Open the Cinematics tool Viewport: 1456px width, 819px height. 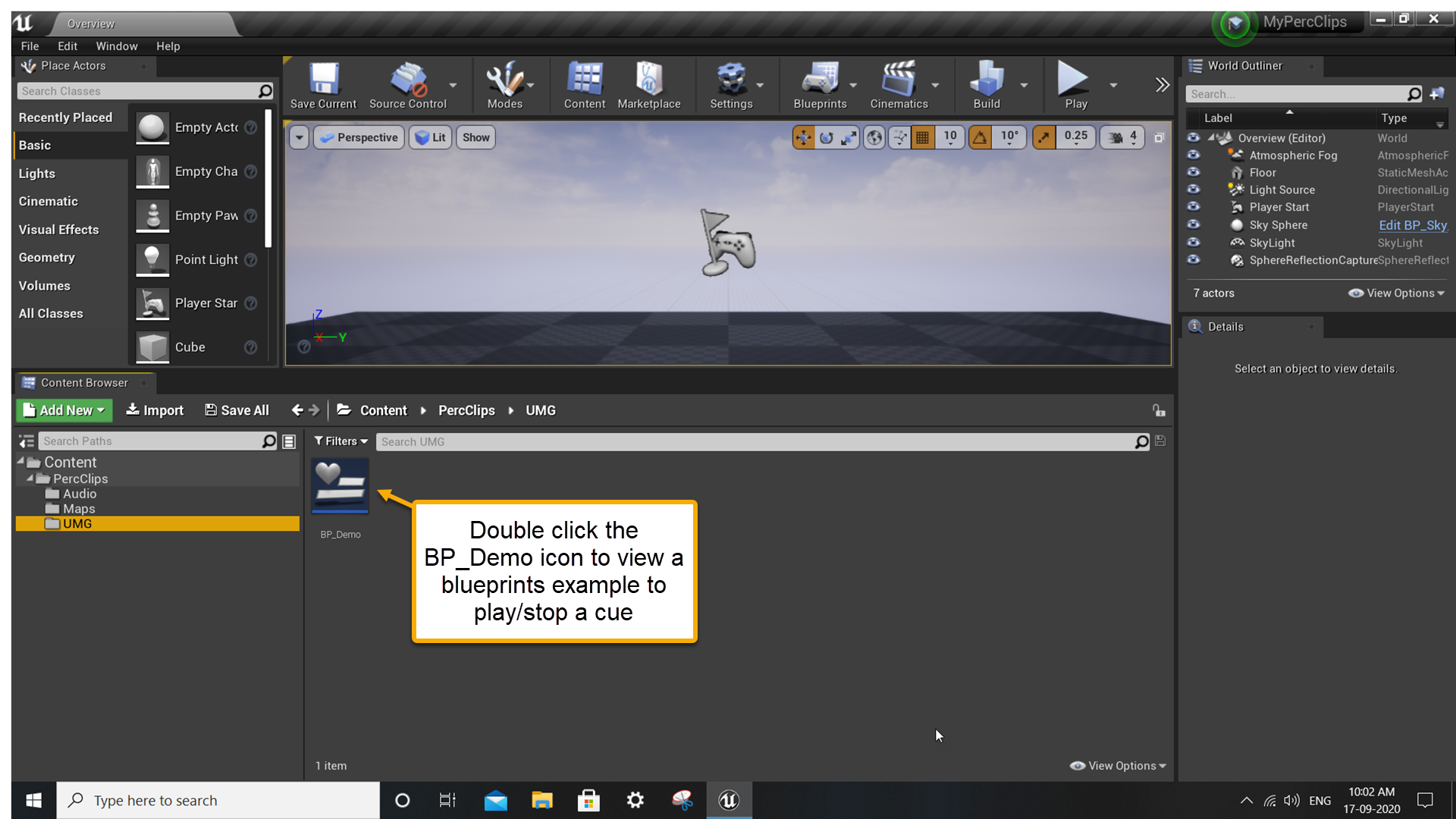tap(898, 83)
